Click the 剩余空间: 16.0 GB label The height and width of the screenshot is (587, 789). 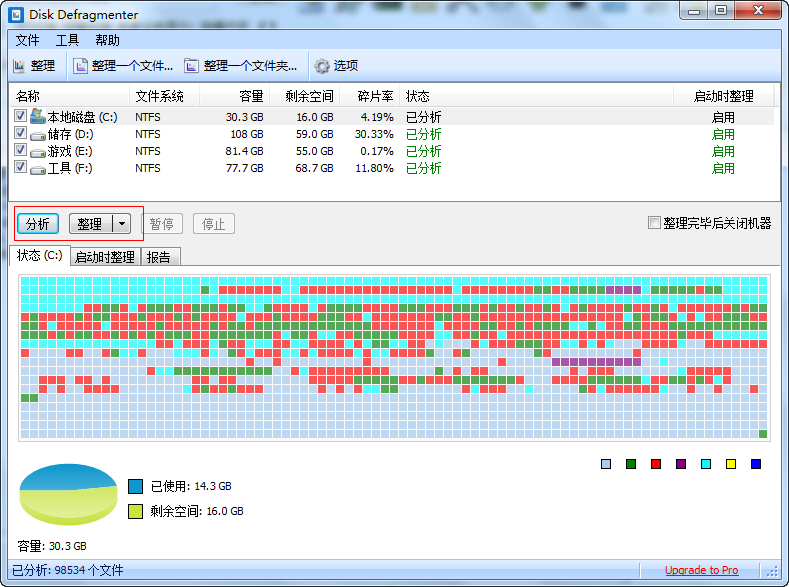click(197, 512)
